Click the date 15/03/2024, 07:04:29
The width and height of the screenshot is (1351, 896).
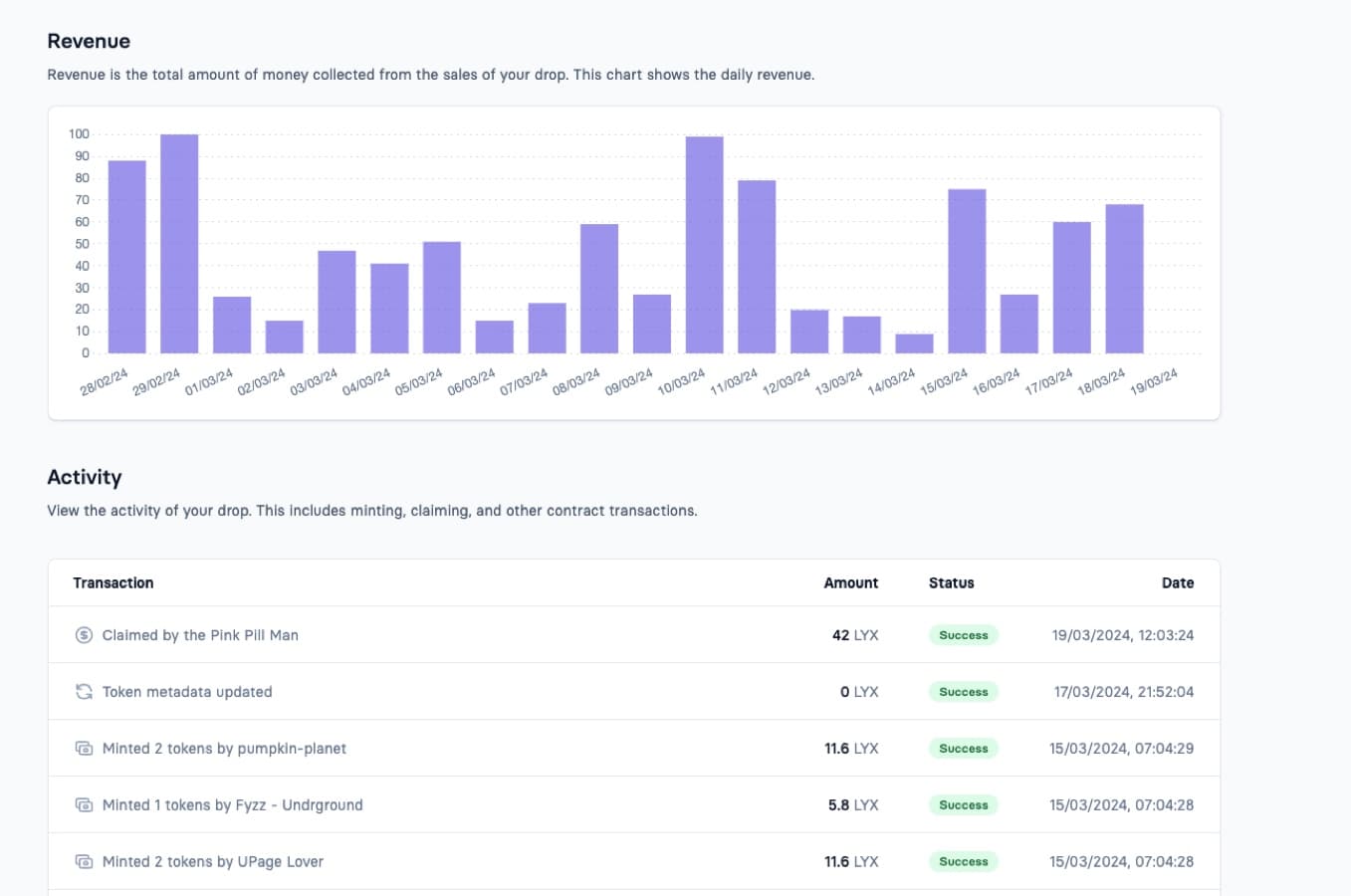pyautogui.click(x=1122, y=749)
